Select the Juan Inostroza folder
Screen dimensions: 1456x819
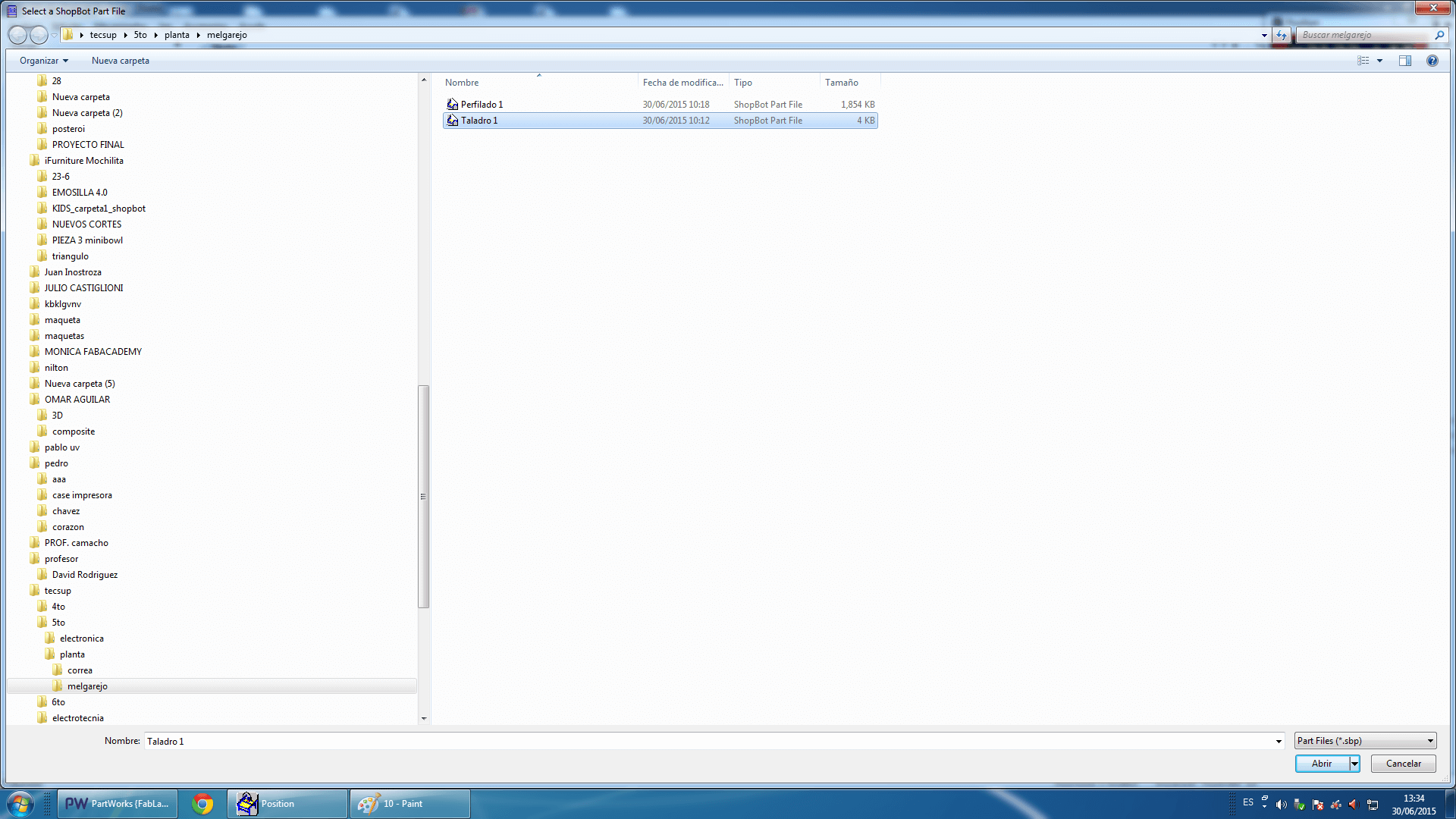click(x=73, y=272)
